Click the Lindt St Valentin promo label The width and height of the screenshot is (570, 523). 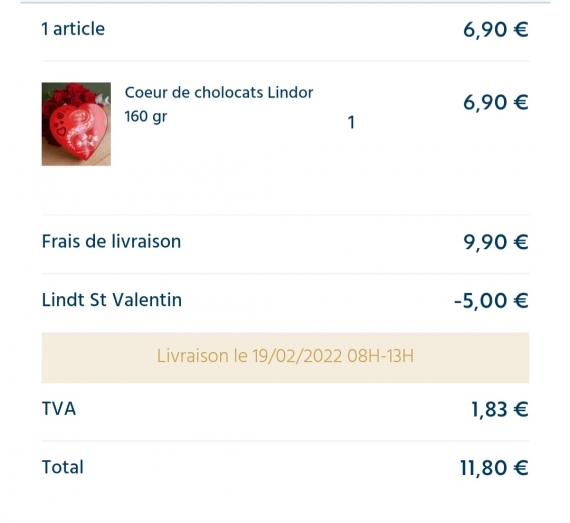(x=112, y=300)
